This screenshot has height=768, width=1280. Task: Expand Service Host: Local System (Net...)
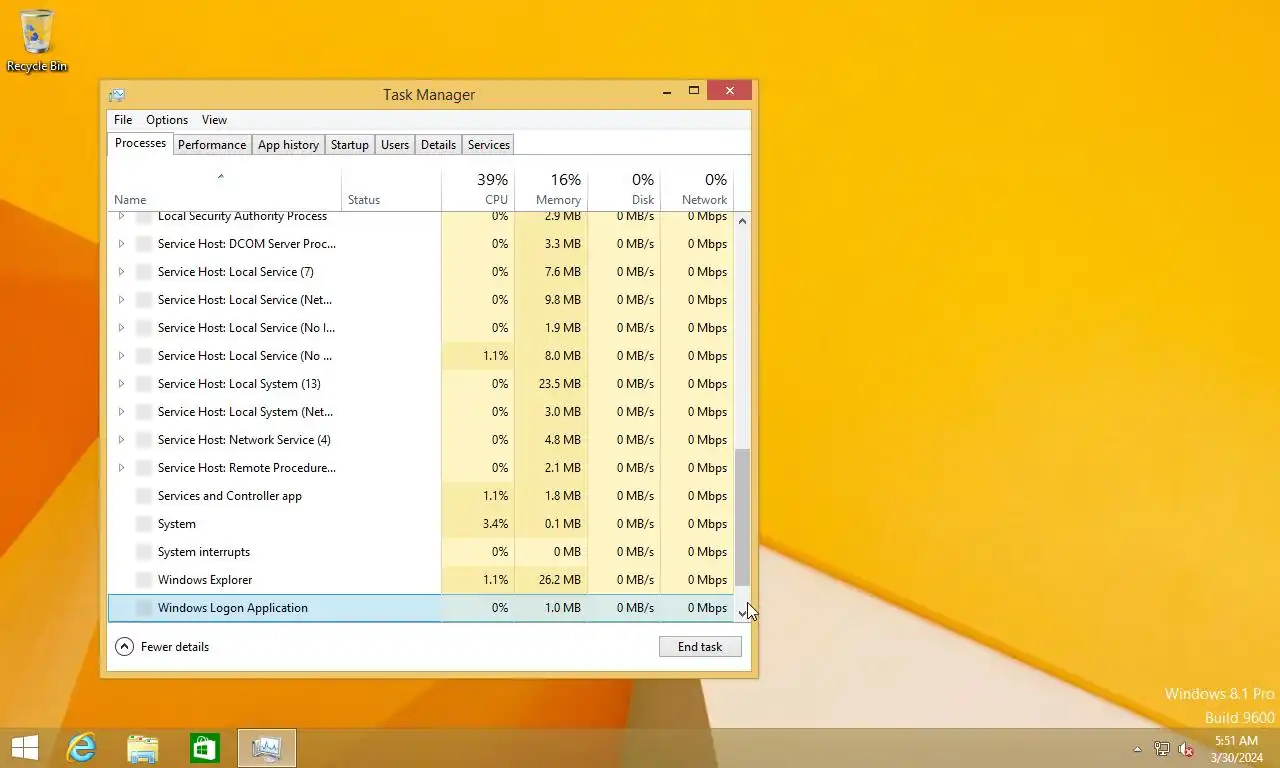(x=121, y=412)
